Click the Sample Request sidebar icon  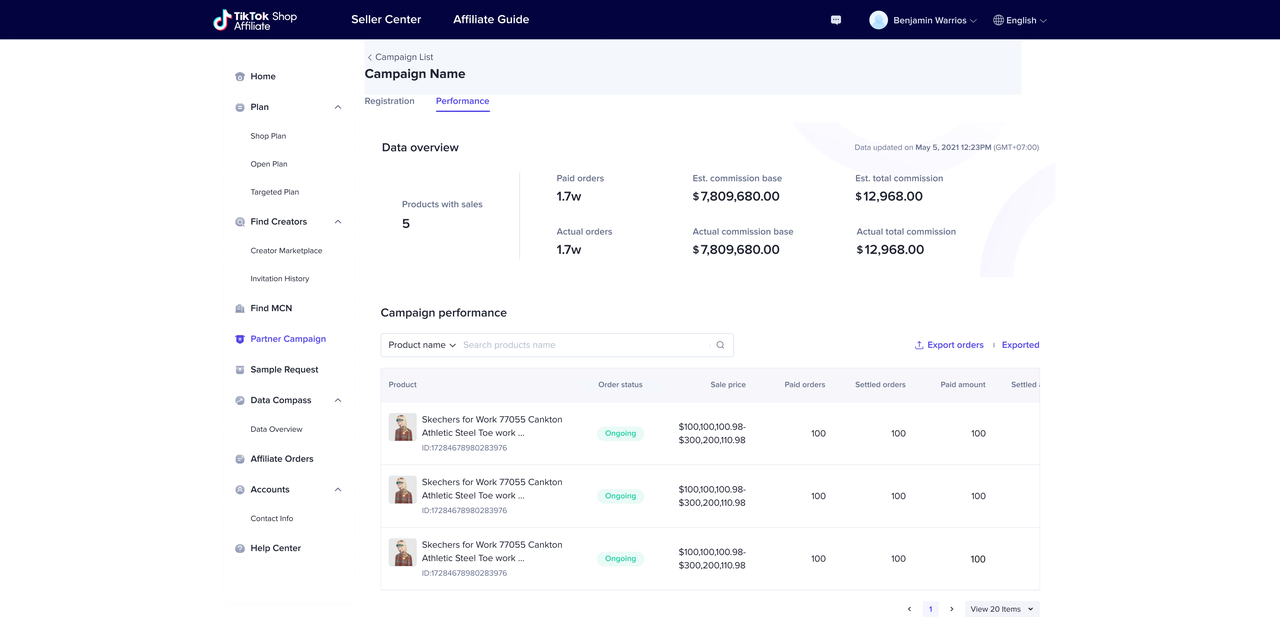[240, 370]
